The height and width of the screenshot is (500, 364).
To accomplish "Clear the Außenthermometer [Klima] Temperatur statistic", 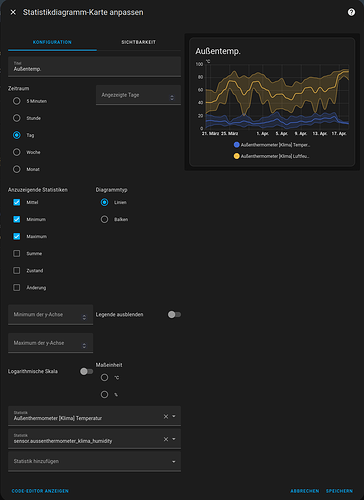I will pos(166,416).
